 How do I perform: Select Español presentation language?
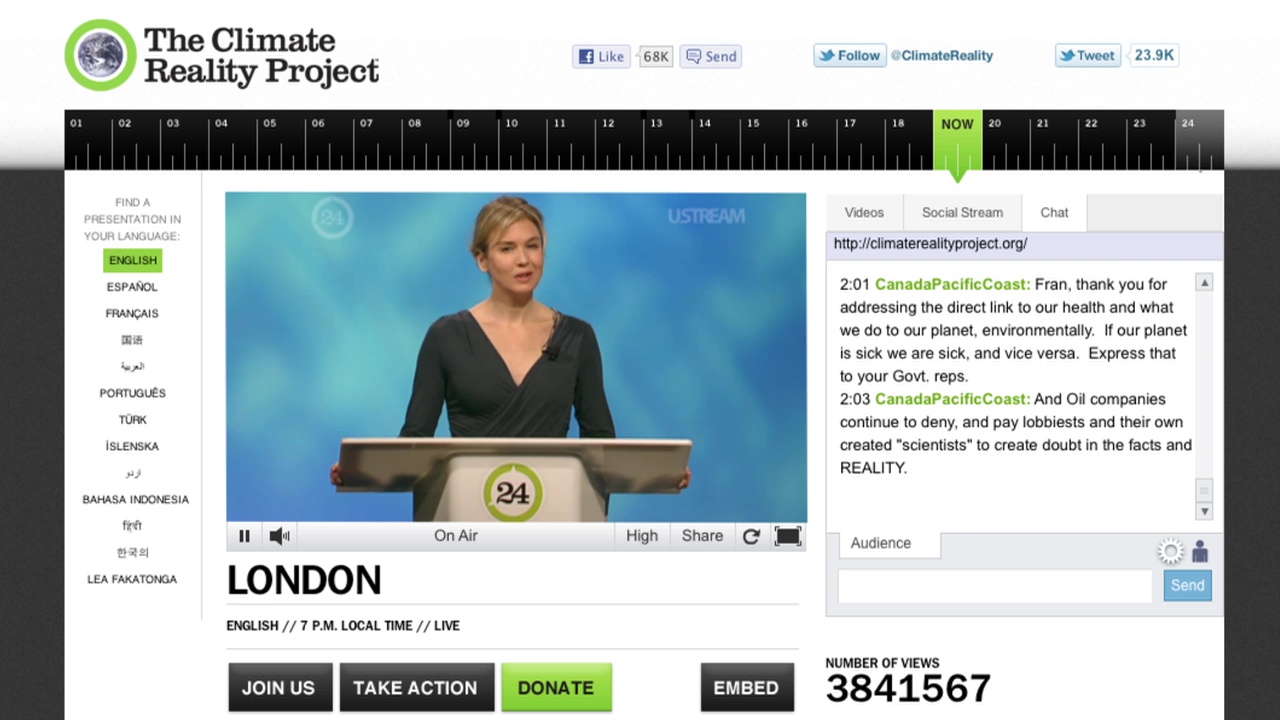coord(132,287)
